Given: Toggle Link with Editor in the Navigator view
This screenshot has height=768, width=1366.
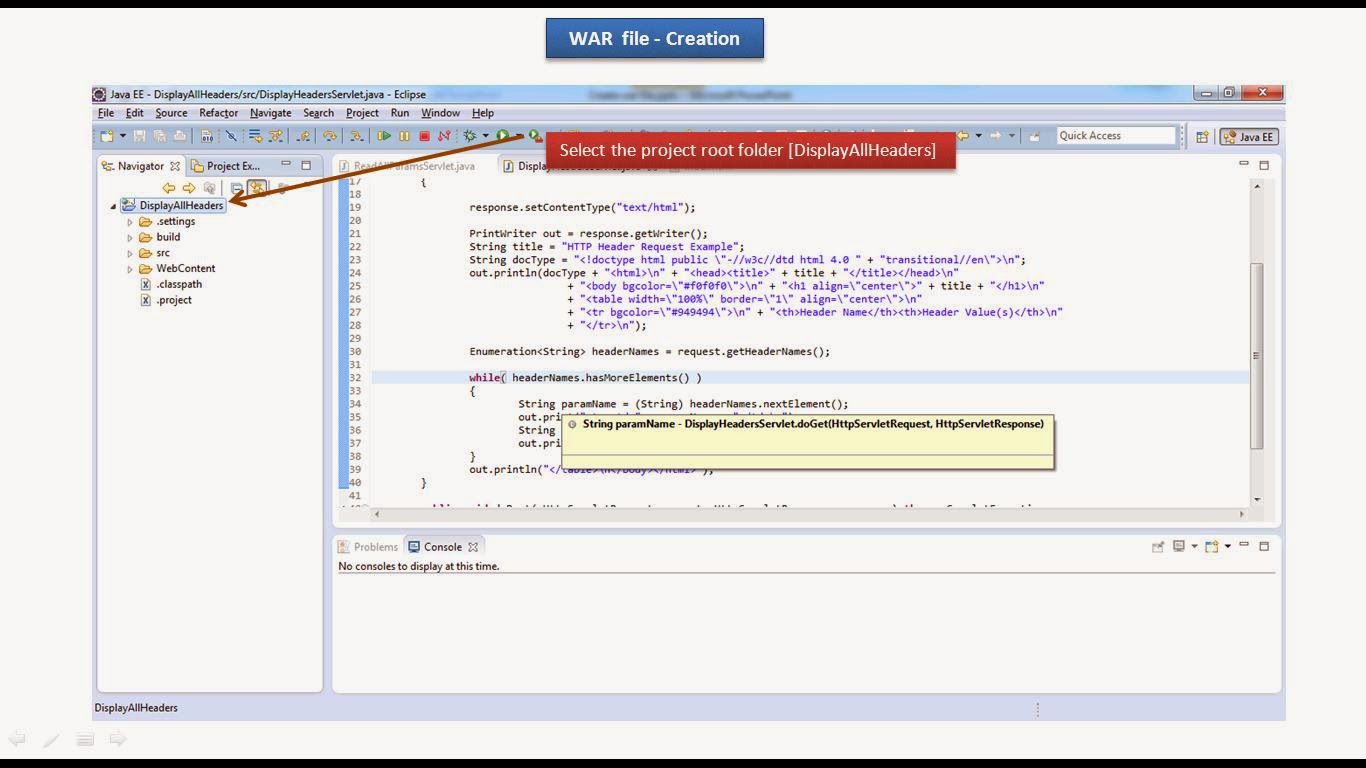Looking at the screenshot, I should [x=257, y=187].
